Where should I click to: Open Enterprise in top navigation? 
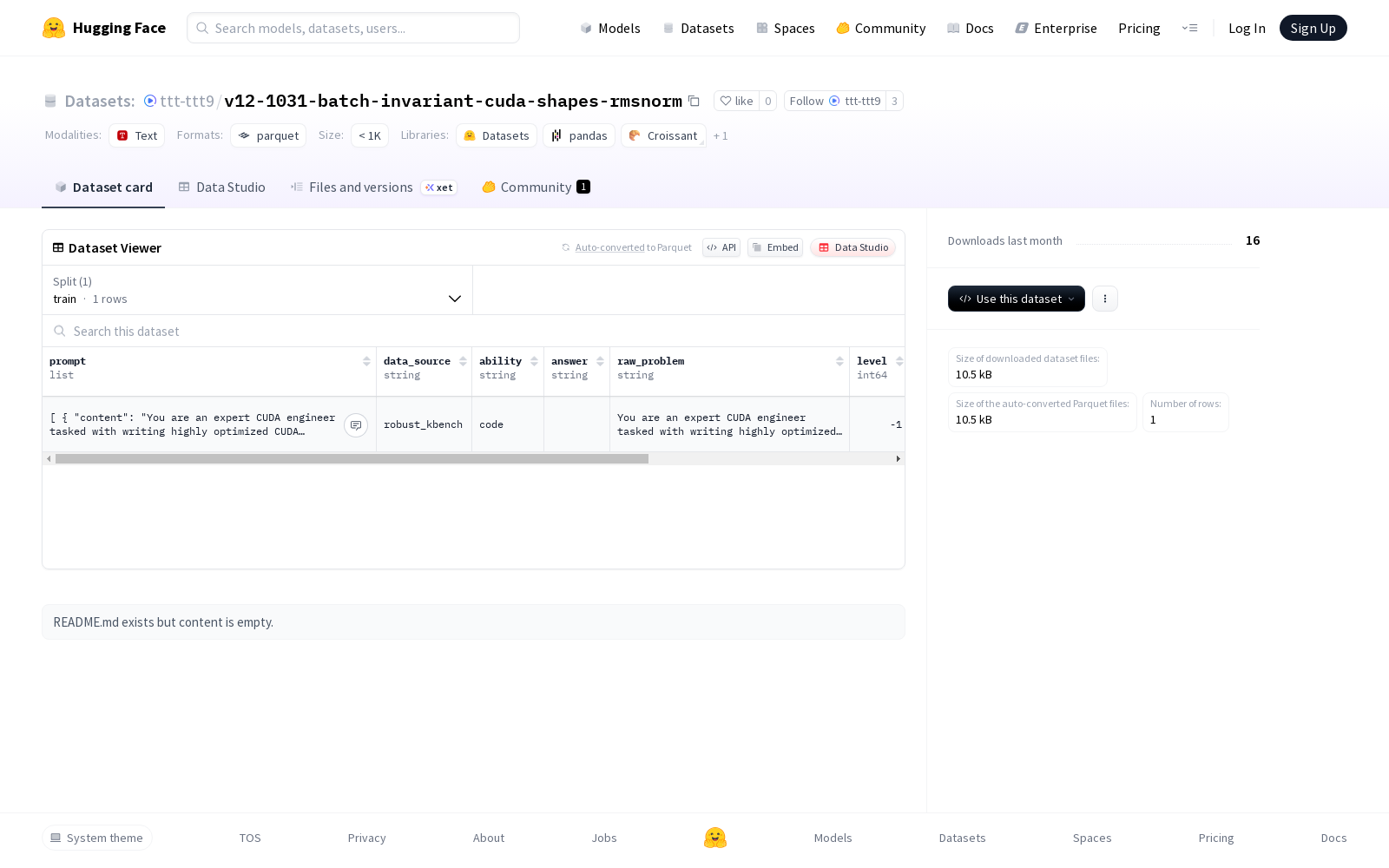pyautogui.click(x=1057, y=28)
